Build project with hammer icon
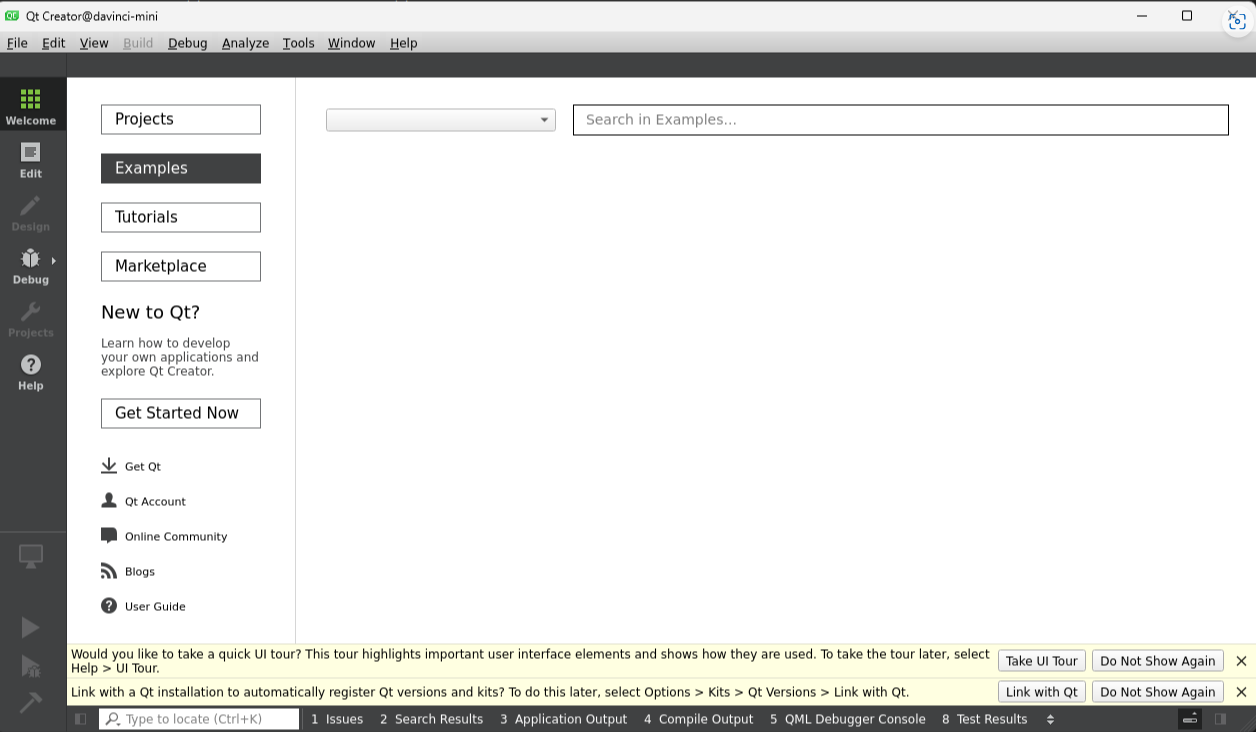This screenshot has width=1256, height=732. click(x=31, y=702)
